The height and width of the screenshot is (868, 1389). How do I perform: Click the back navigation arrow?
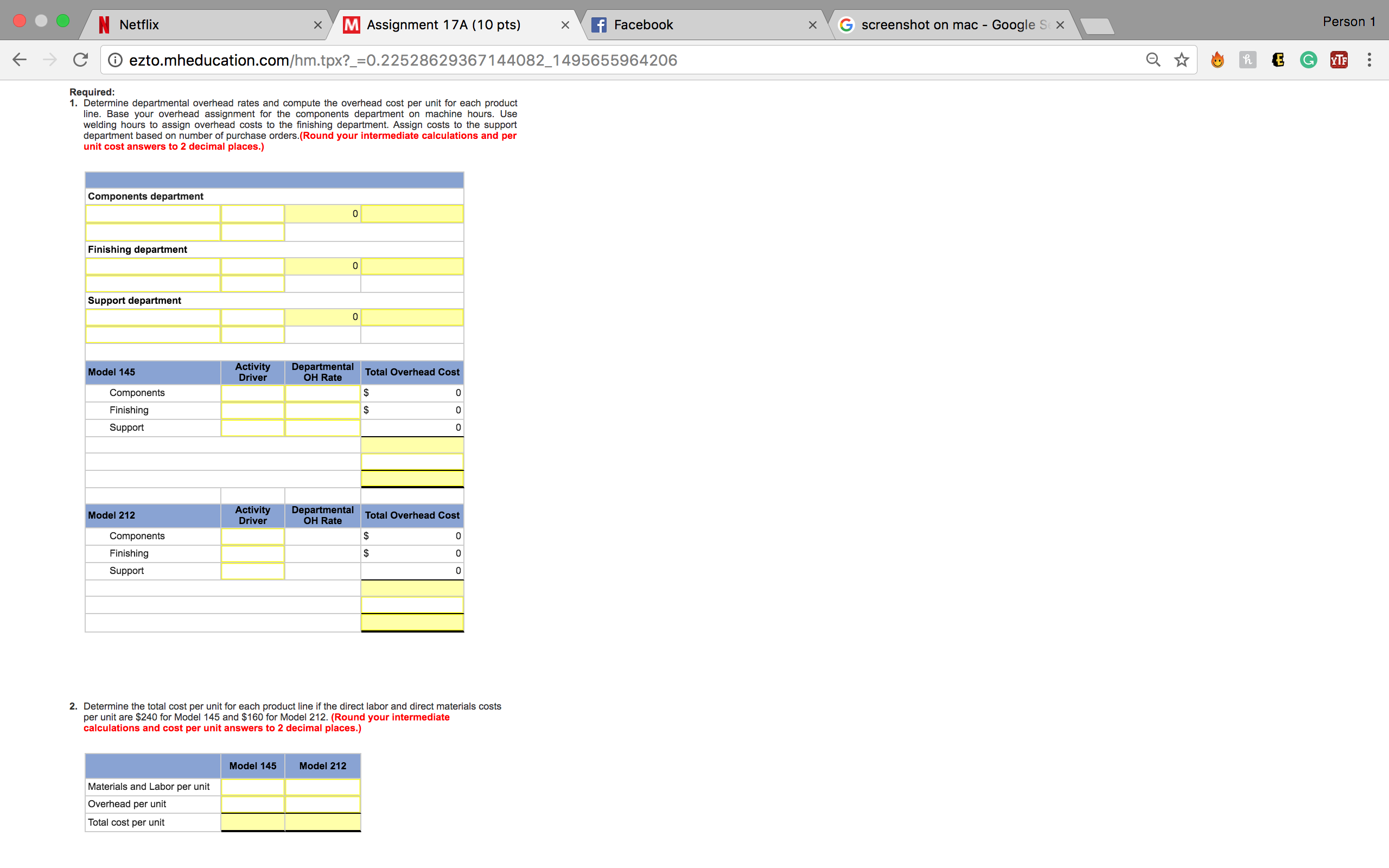point(20,60)
